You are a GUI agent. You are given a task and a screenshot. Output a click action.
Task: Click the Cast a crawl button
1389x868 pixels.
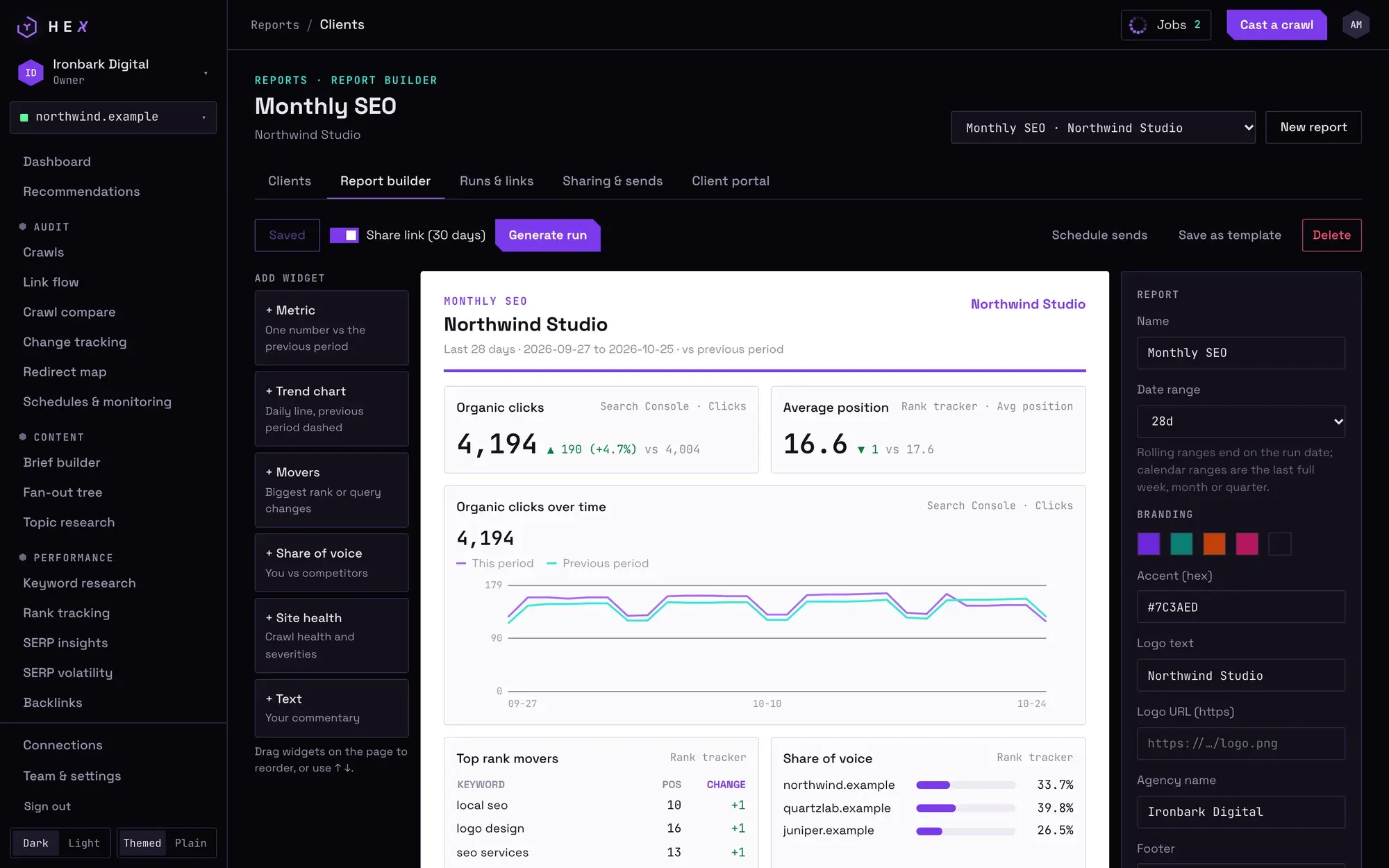(1276, 25)
